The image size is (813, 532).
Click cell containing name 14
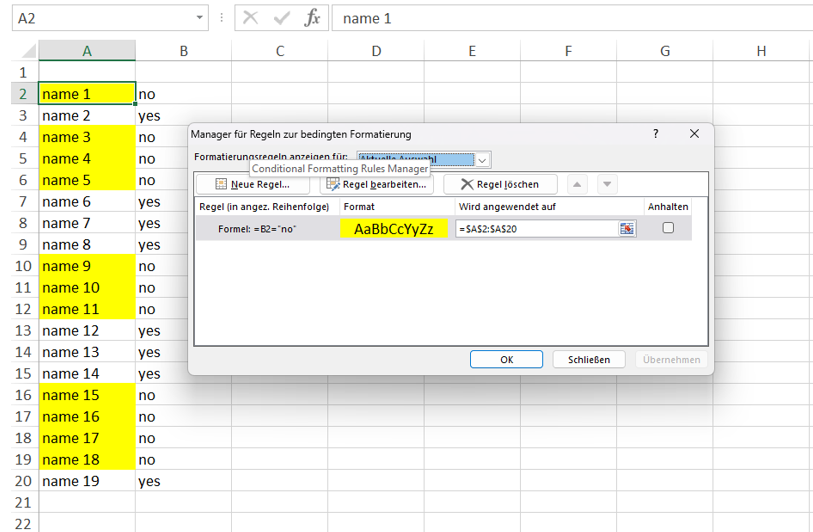pos(87,374)
